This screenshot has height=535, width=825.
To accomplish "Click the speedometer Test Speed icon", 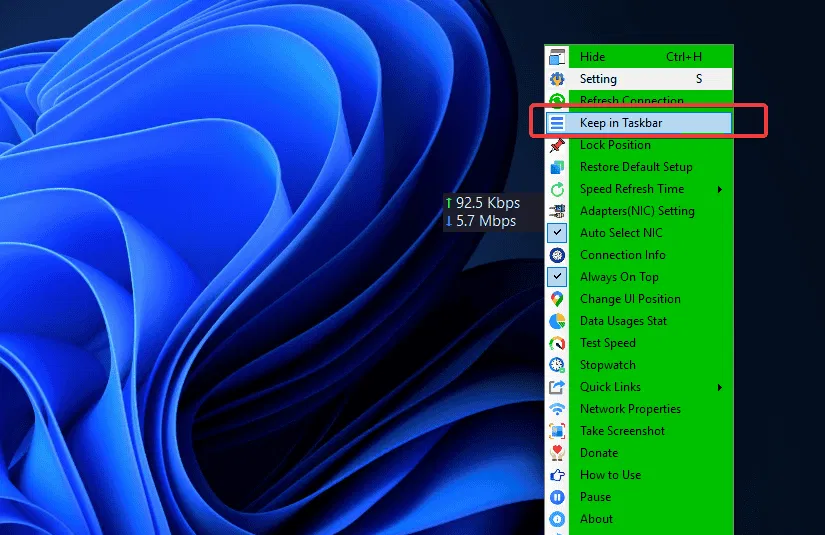I will 557,343.
